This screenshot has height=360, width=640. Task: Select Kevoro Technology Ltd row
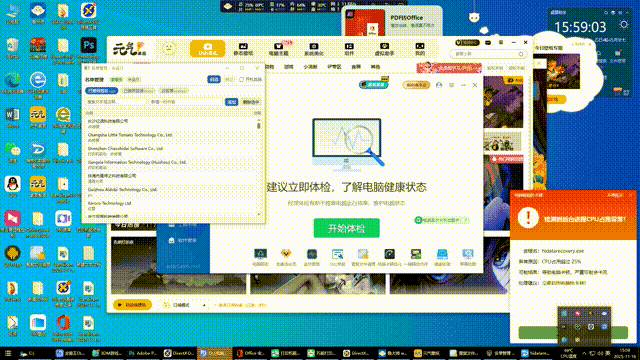tap(171, 205)
